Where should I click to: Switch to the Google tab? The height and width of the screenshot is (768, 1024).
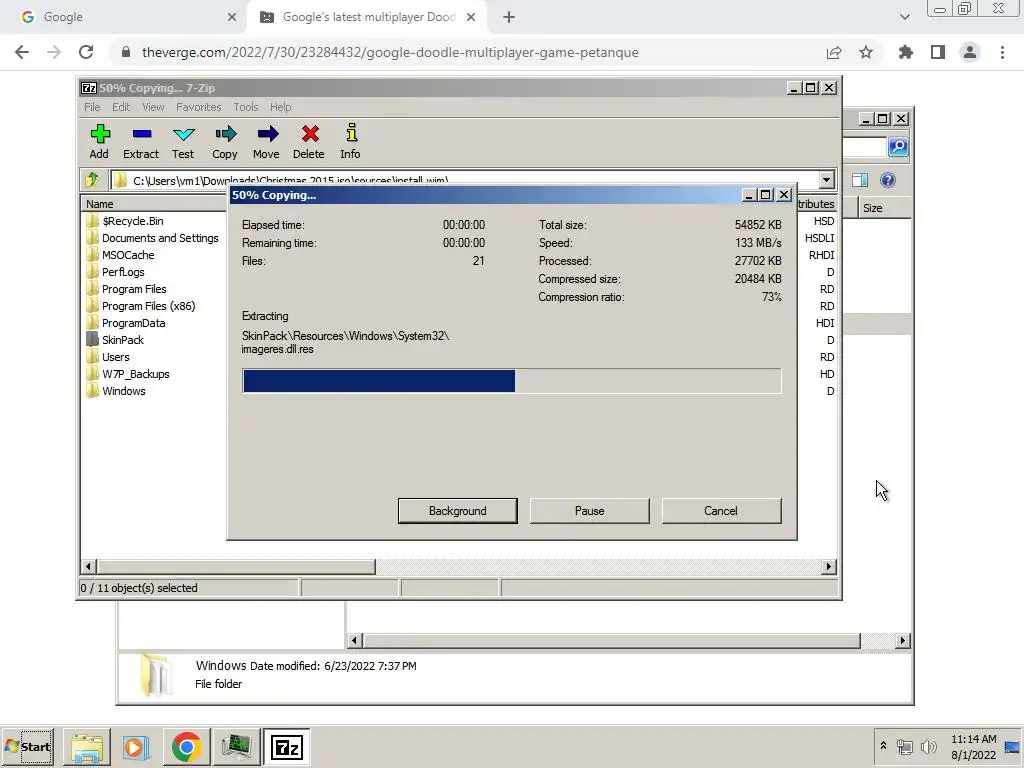(124, 17)
